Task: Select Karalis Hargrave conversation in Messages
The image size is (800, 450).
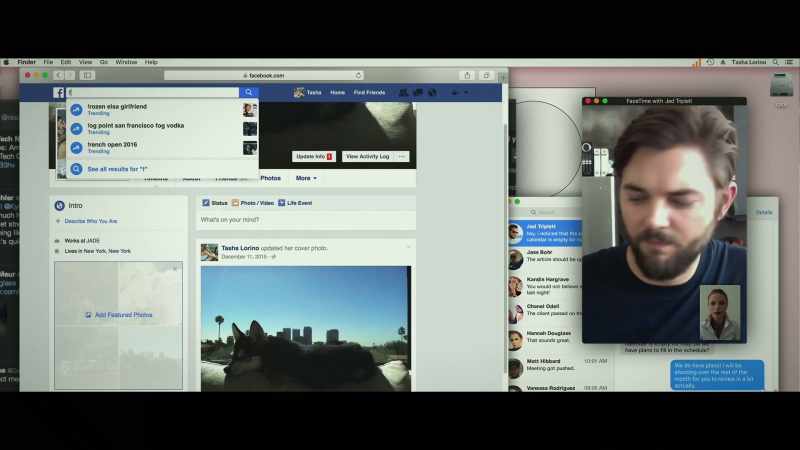Action: 545,286
